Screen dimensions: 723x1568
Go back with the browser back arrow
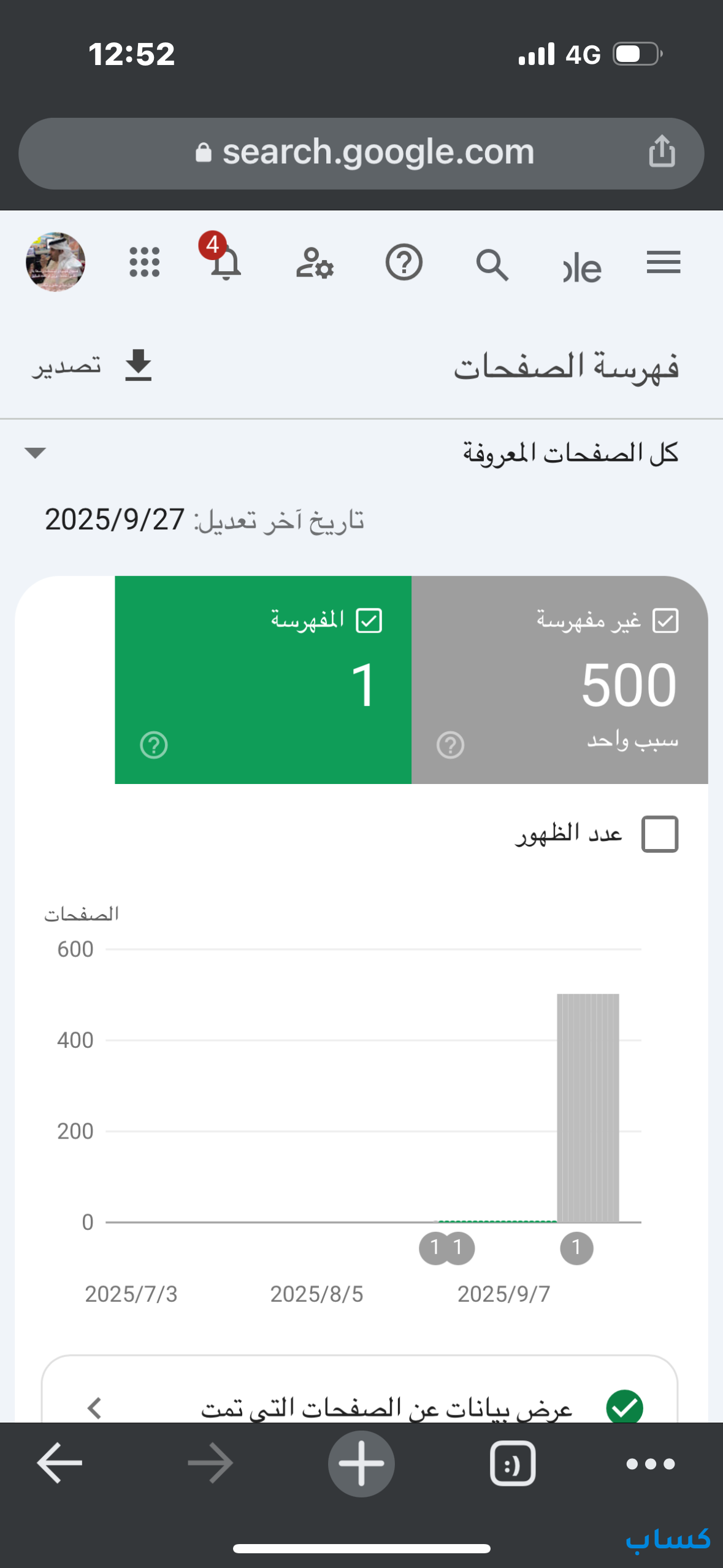pyautogui.click(x=59, y=1464)
